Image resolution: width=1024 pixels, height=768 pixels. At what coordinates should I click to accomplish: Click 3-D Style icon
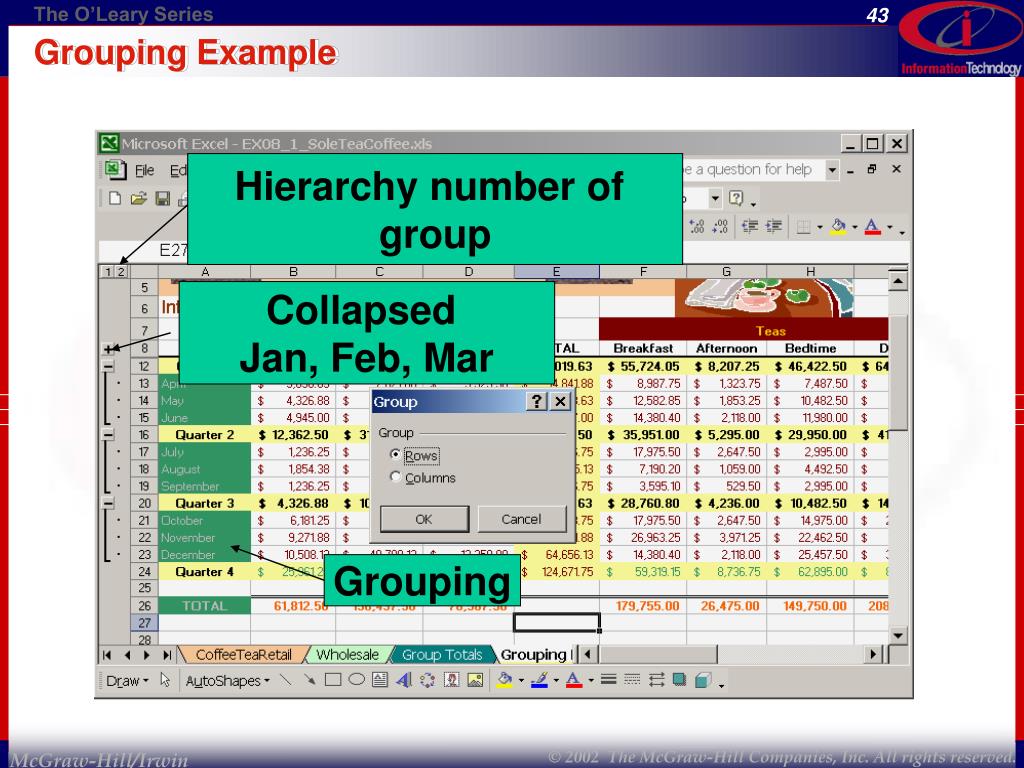703,680
